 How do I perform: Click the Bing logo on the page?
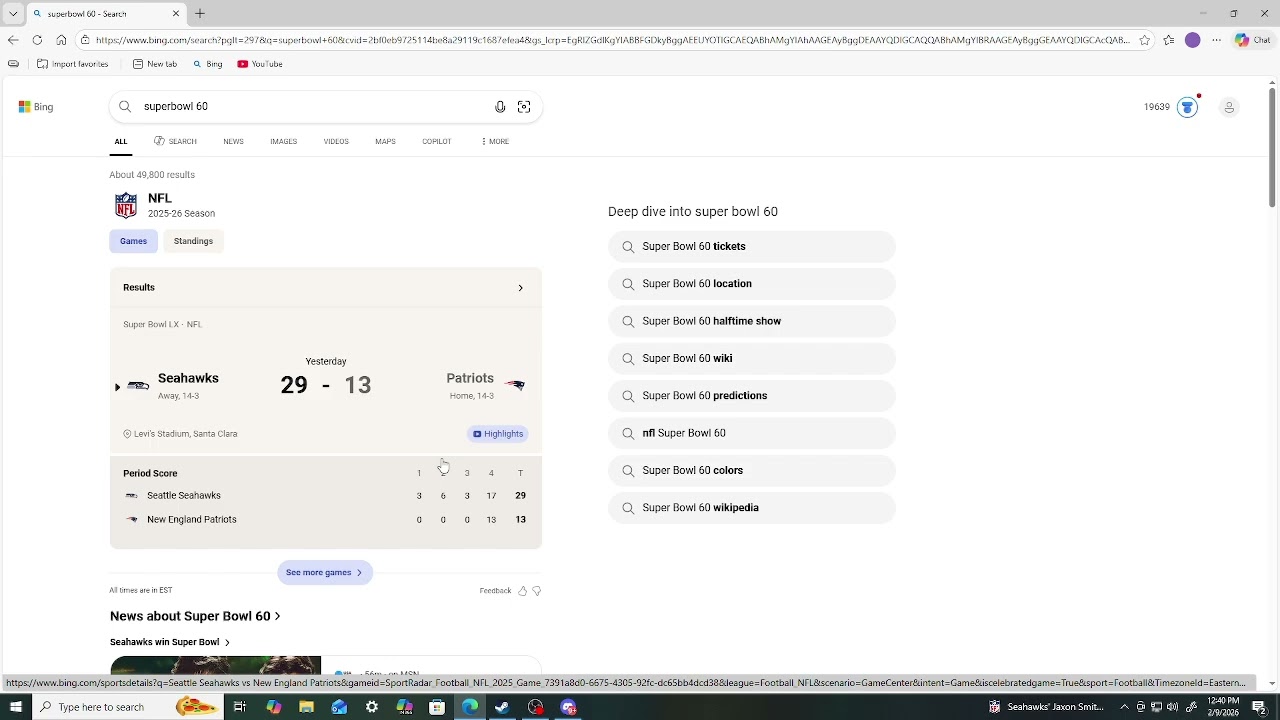pos(35,107)
